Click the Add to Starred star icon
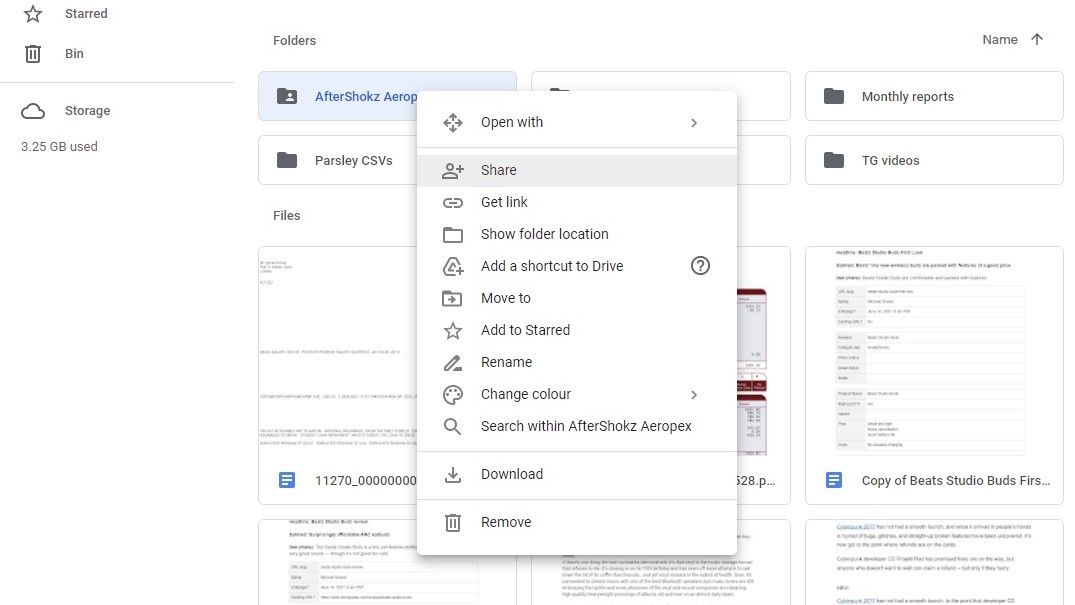 pyautogui.click(x=452, y=330)
